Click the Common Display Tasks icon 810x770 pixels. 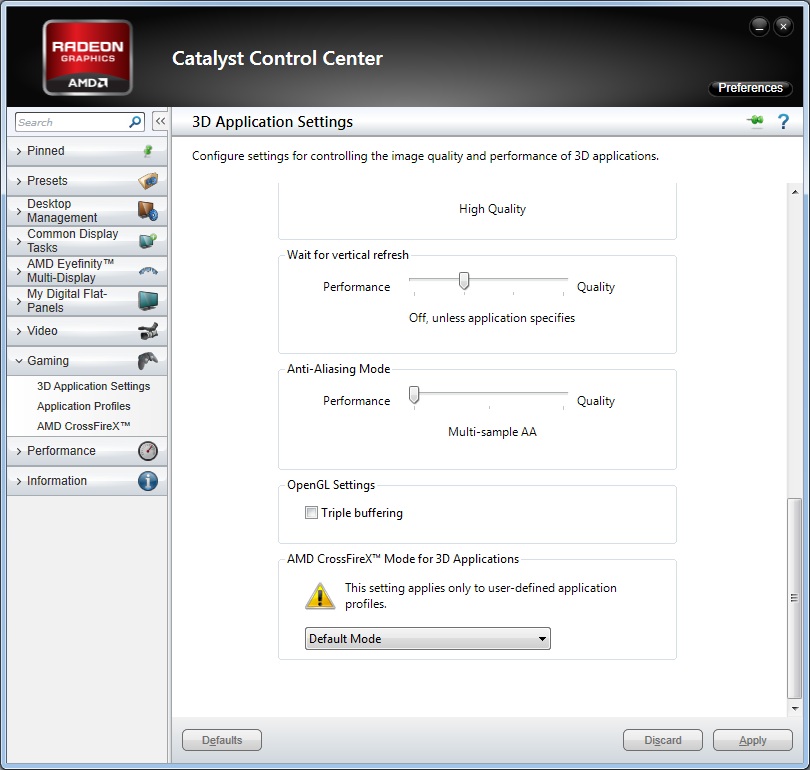pyautogui.click(x=148, y=241)
